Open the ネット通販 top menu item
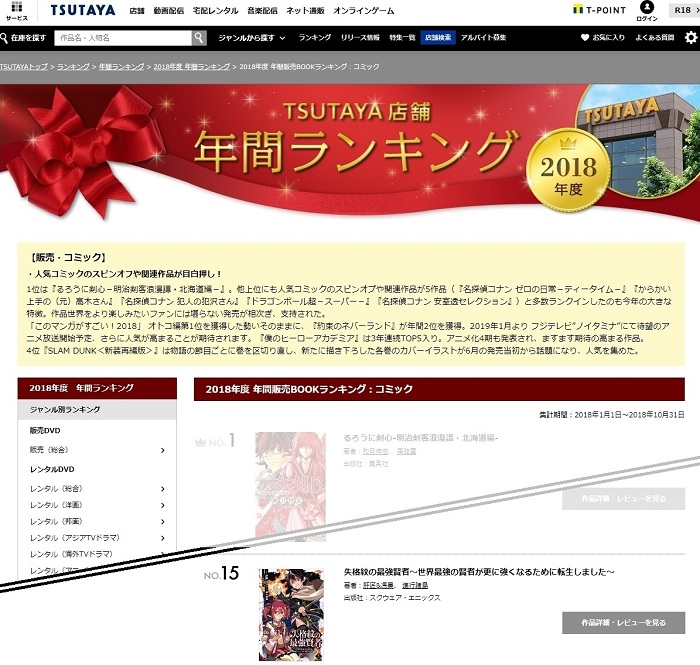The image size is (700, 665). [x=305, y=11]
